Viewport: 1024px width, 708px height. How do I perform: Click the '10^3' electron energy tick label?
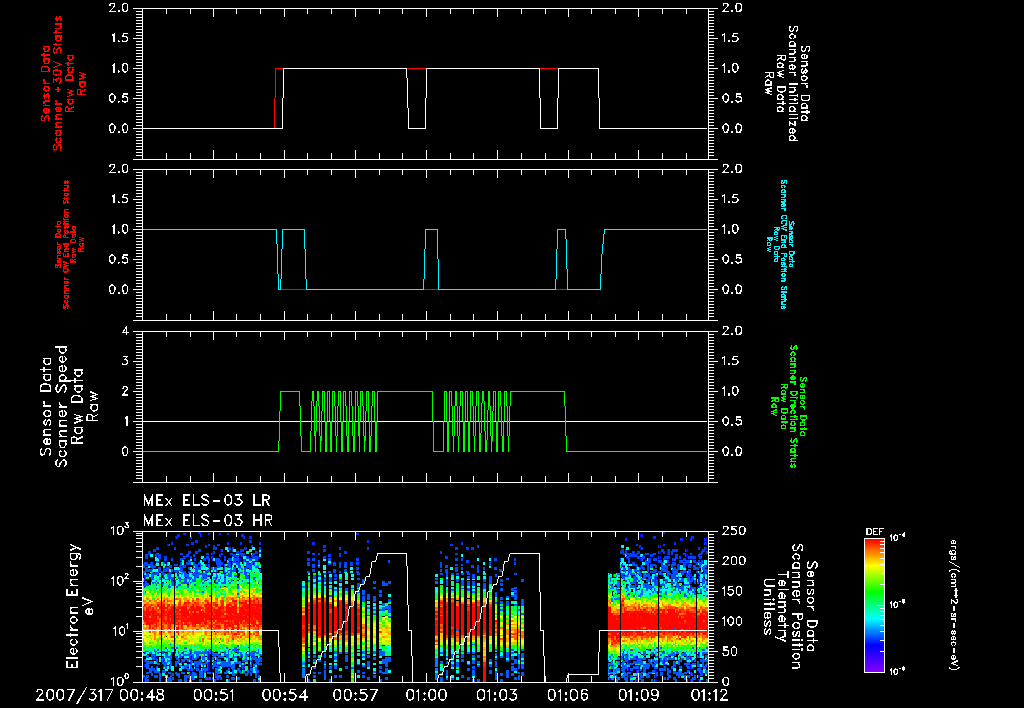tap(120, 529)
